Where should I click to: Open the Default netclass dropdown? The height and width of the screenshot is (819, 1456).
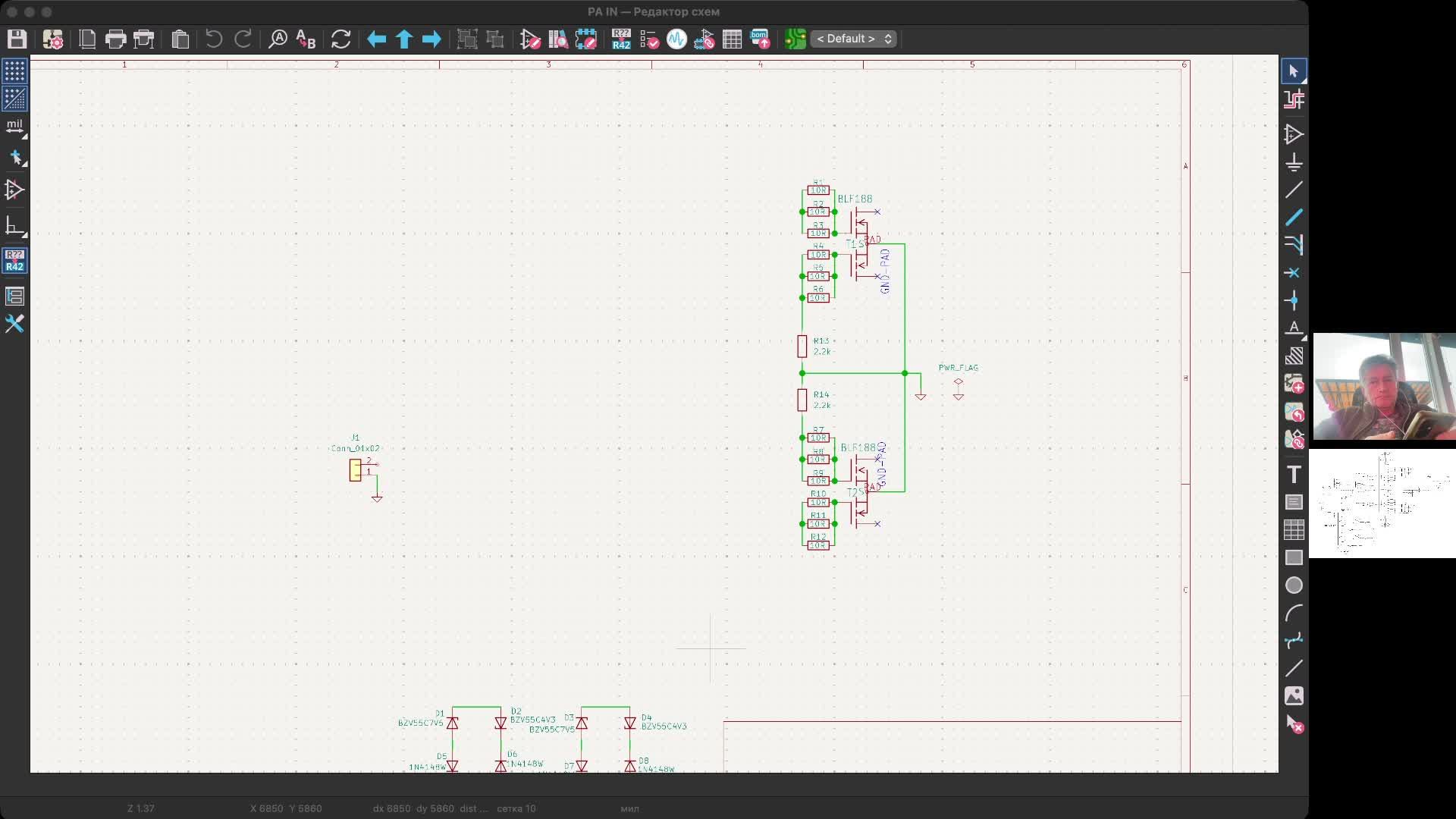click(x=853, y=39)
